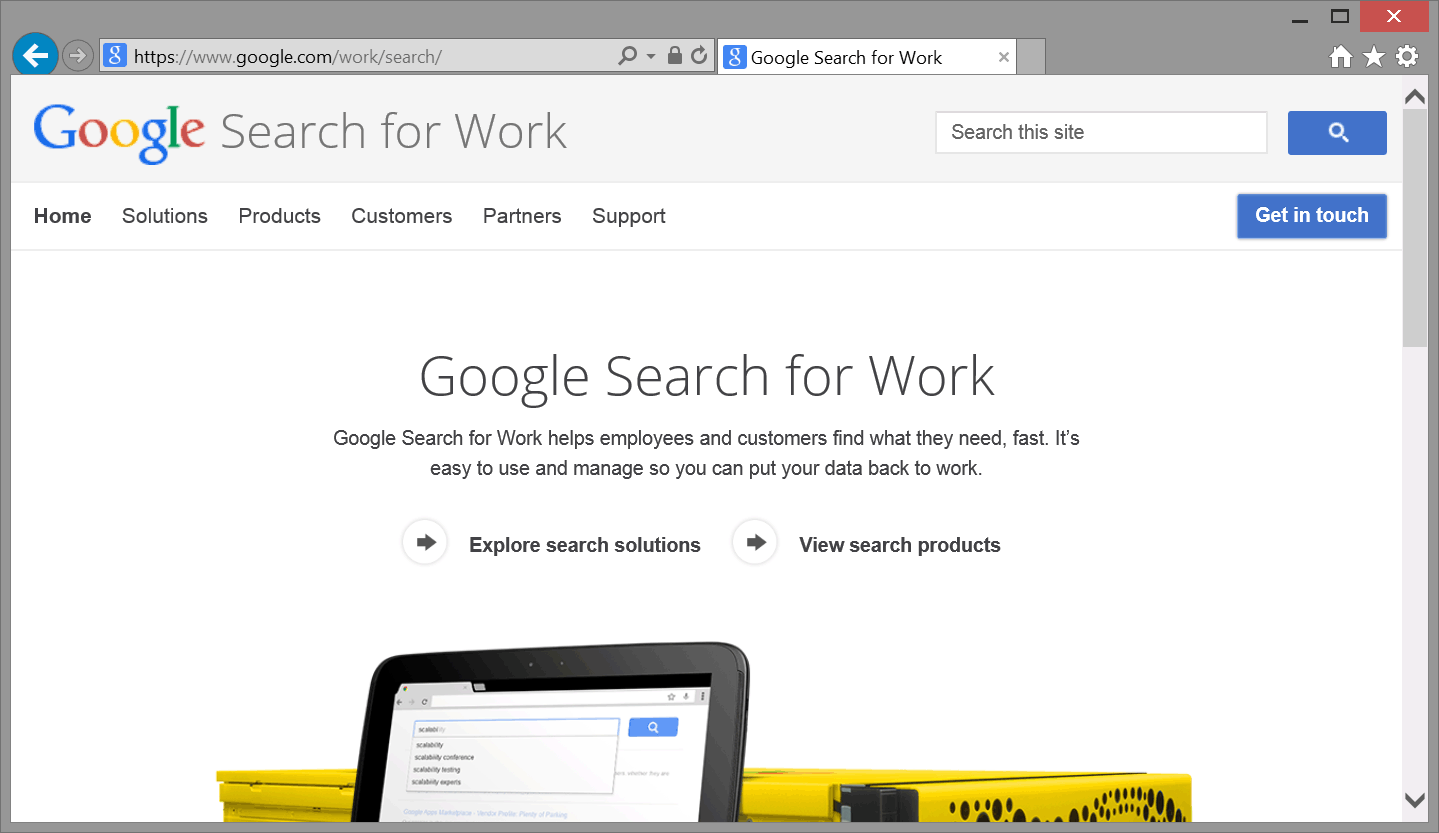Focus the Search this site field
Viewport: 1439px width, 833px height.
click(x=1101, y=132)
